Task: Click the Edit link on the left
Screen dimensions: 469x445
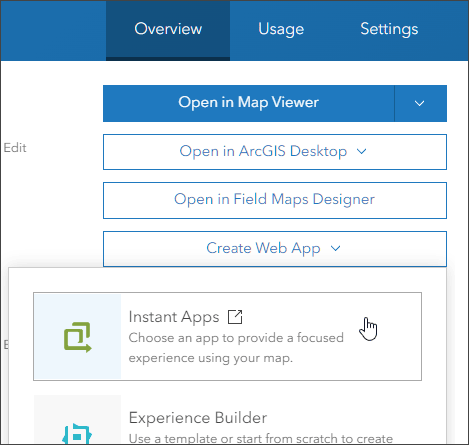Action: [x=15, y=148]
